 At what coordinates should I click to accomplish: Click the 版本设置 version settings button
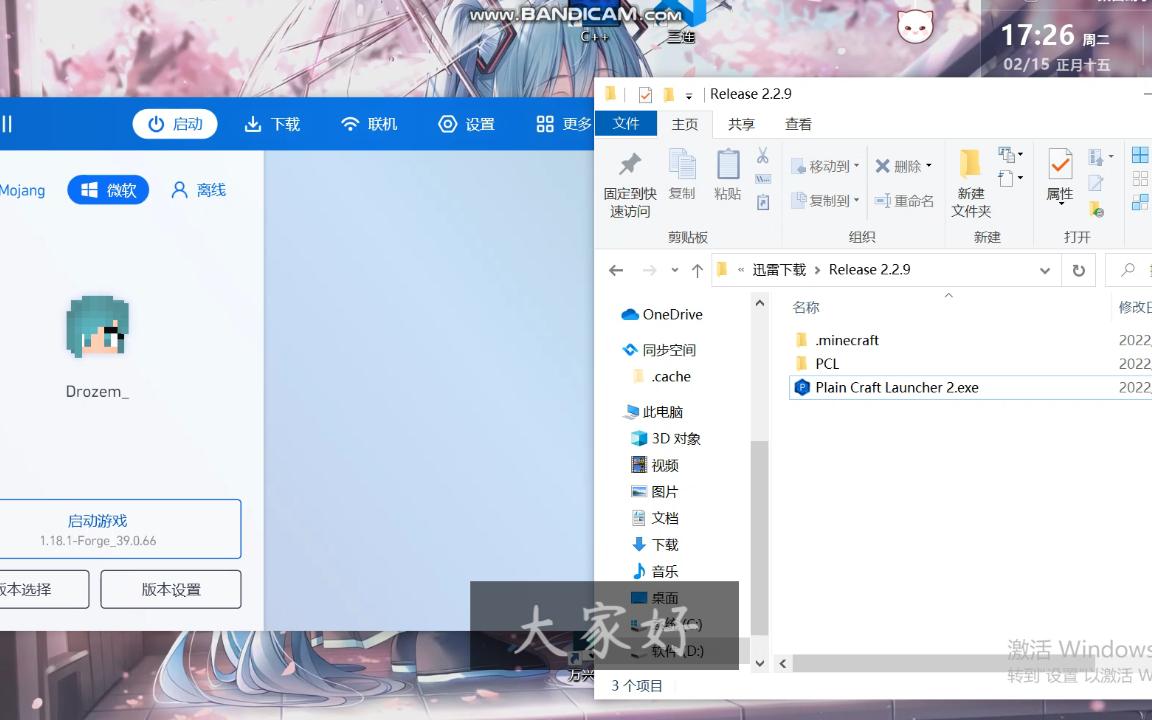tap(170, 589)
